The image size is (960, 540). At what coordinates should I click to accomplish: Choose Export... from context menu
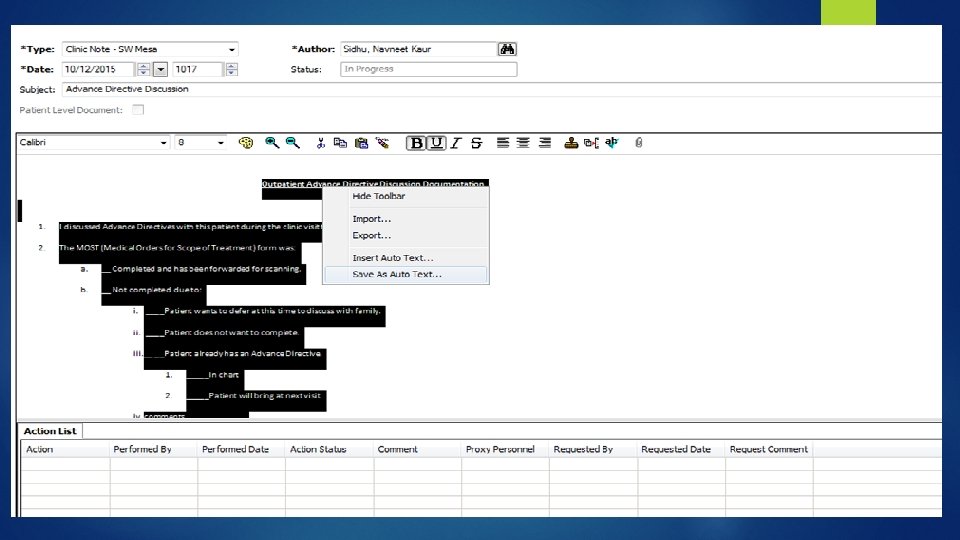pyautogui.click(x=405, y=235)
